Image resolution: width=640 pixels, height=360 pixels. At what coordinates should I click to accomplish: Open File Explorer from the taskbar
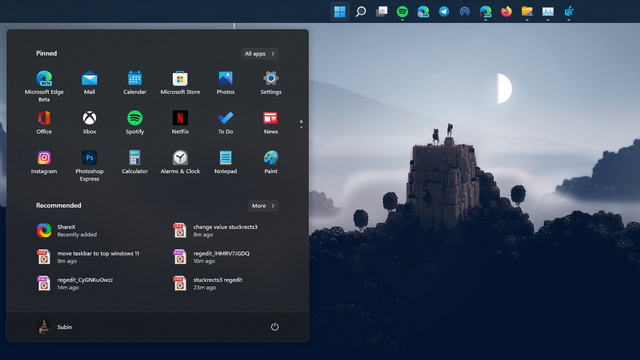(527, 11)
